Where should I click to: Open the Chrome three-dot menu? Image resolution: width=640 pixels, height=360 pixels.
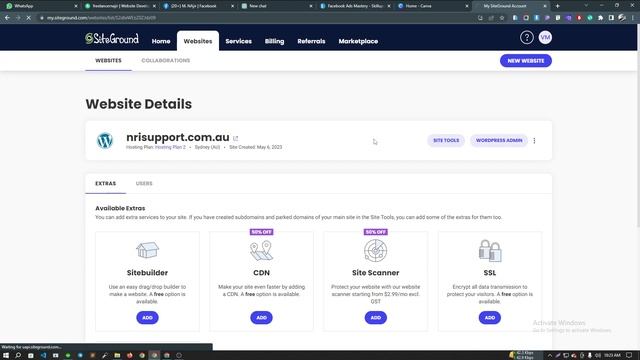tap(633, 18)
